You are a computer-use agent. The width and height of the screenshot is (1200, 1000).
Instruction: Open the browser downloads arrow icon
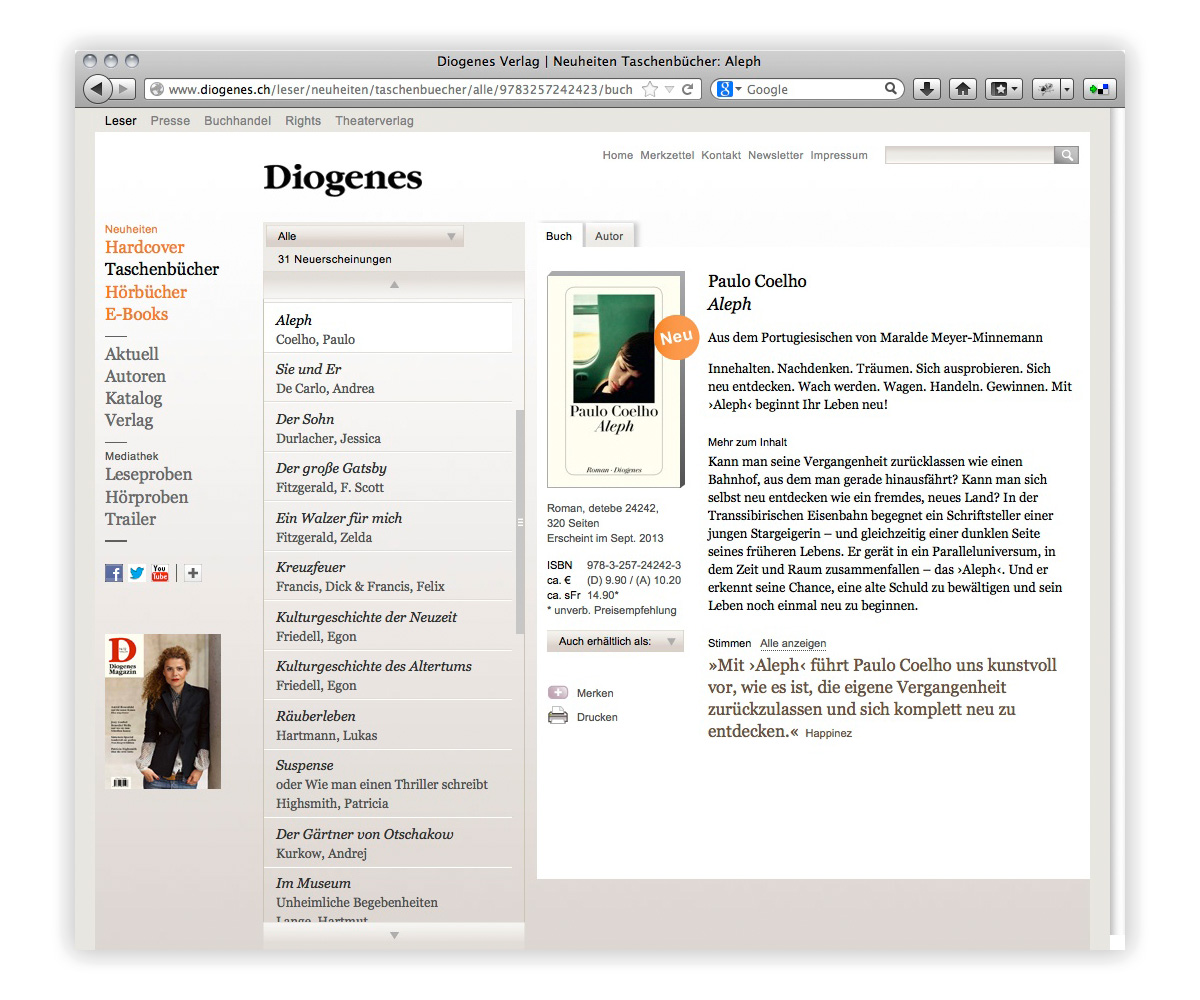[x=927, y=89]
